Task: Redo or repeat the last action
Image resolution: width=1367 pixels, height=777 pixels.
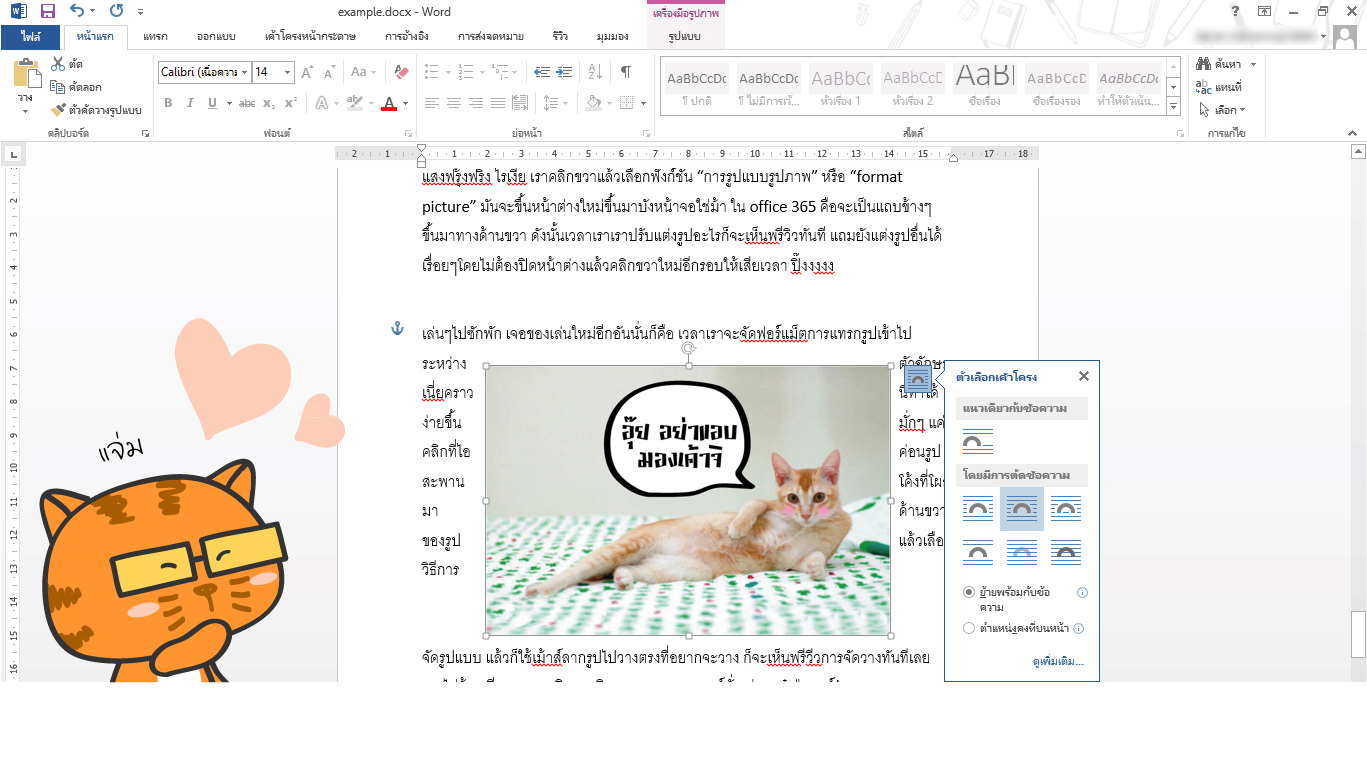Action: coord(116,12)
